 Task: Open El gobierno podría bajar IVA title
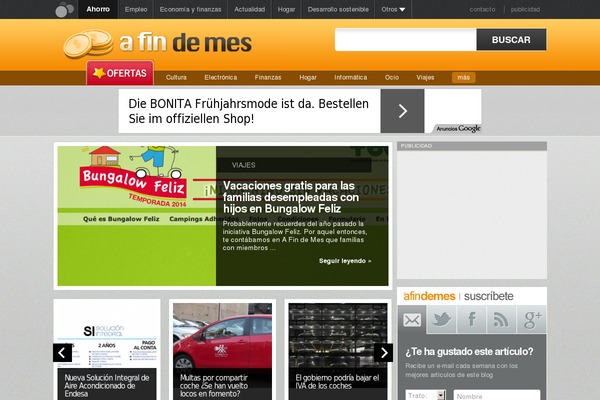point(337,382)
